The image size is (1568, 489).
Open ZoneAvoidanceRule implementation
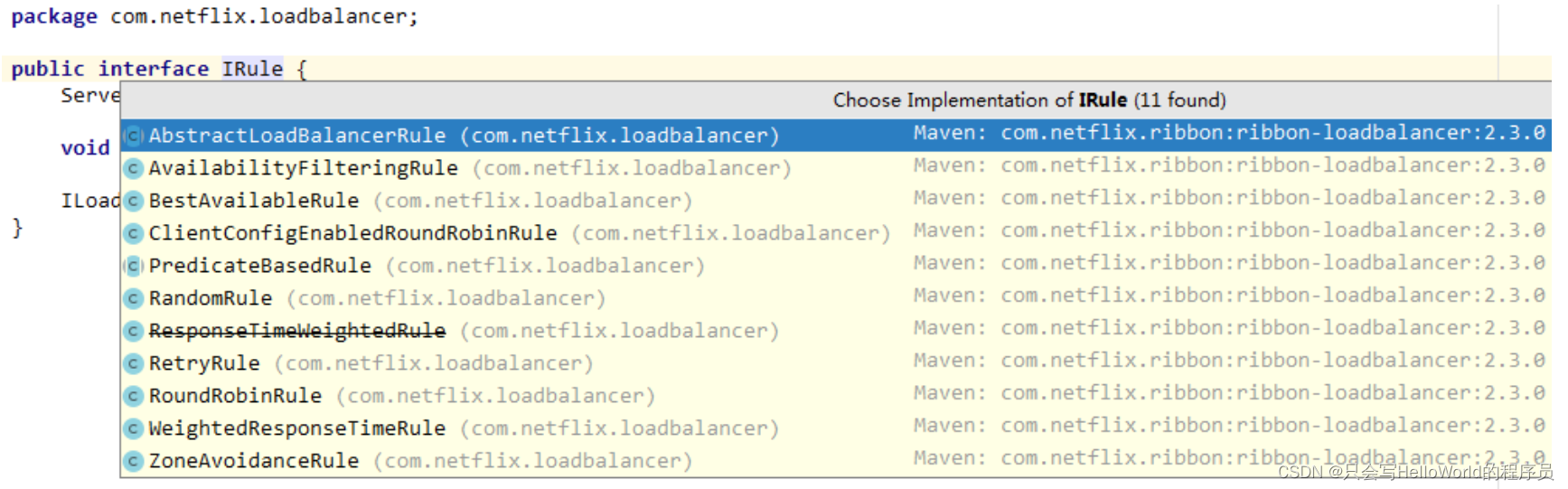pos(836,461)
